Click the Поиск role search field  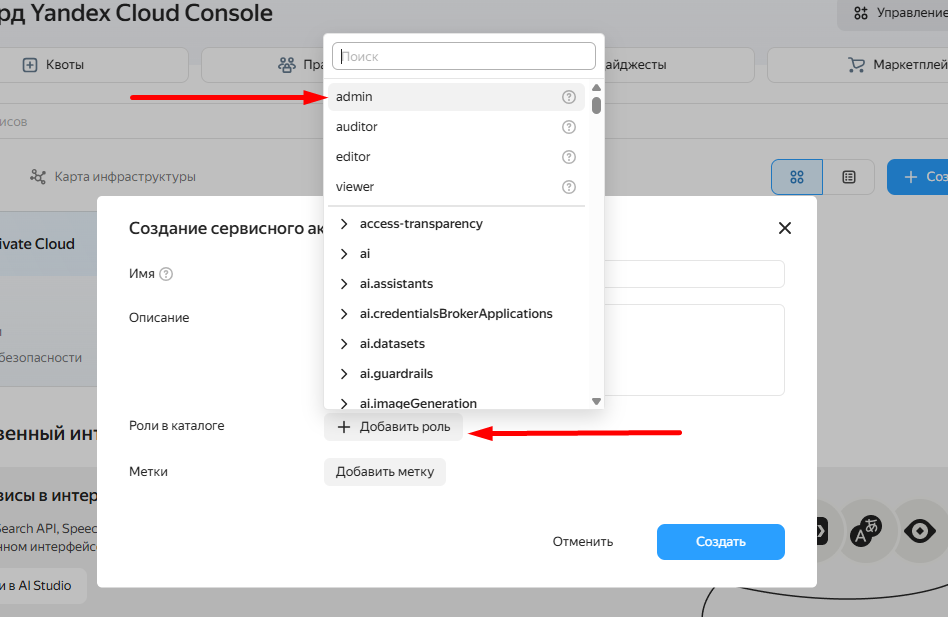464,56
